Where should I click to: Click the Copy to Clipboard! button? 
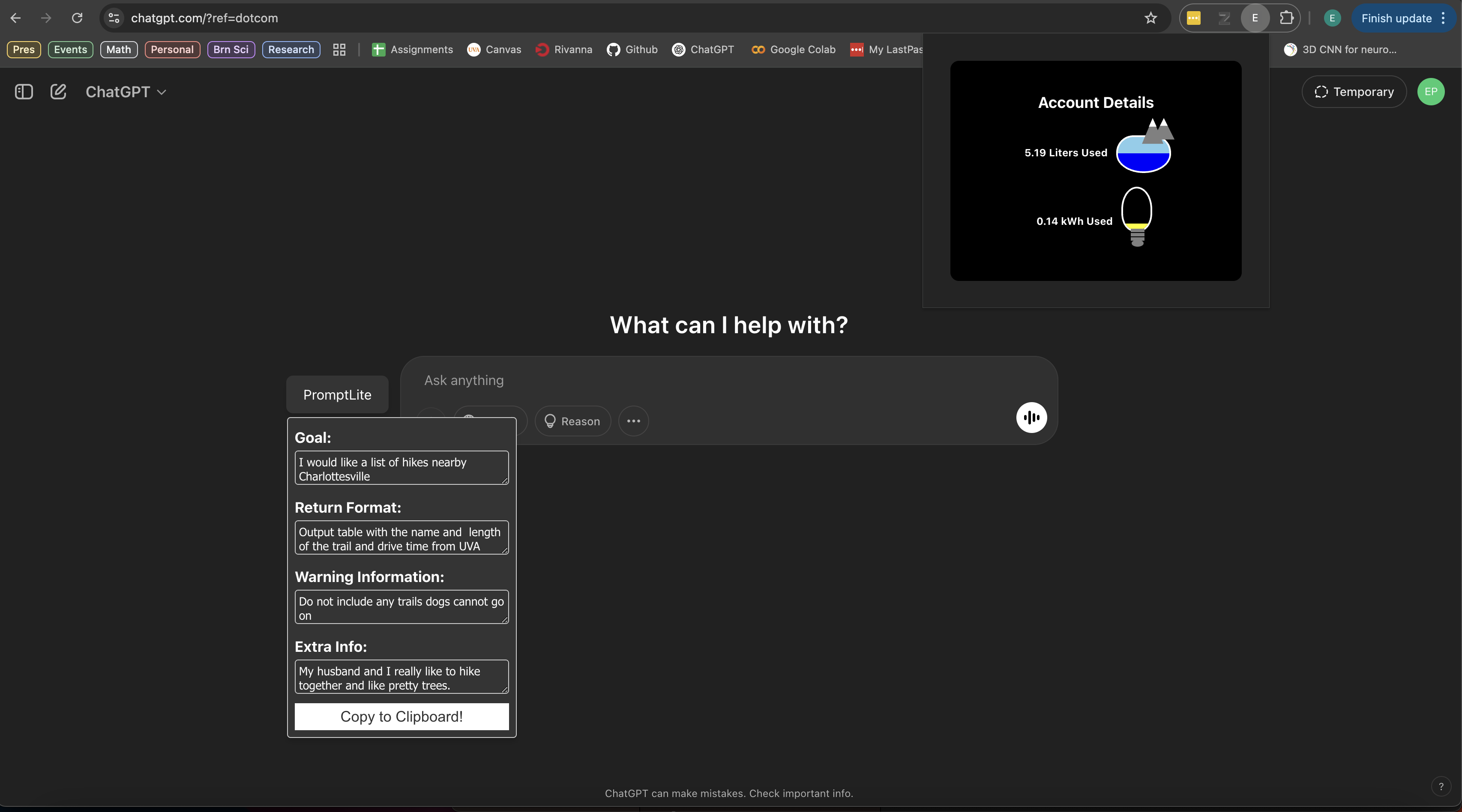point(401,716)
